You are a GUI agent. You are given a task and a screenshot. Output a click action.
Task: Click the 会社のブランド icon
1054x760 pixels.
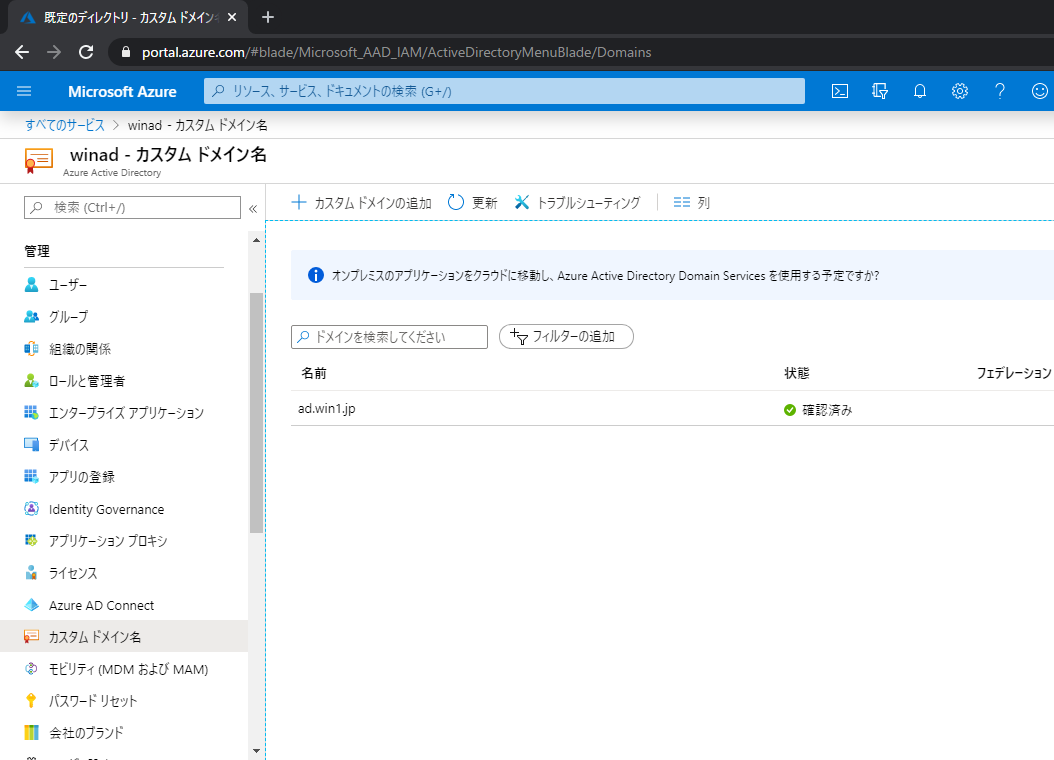[32, 732]
